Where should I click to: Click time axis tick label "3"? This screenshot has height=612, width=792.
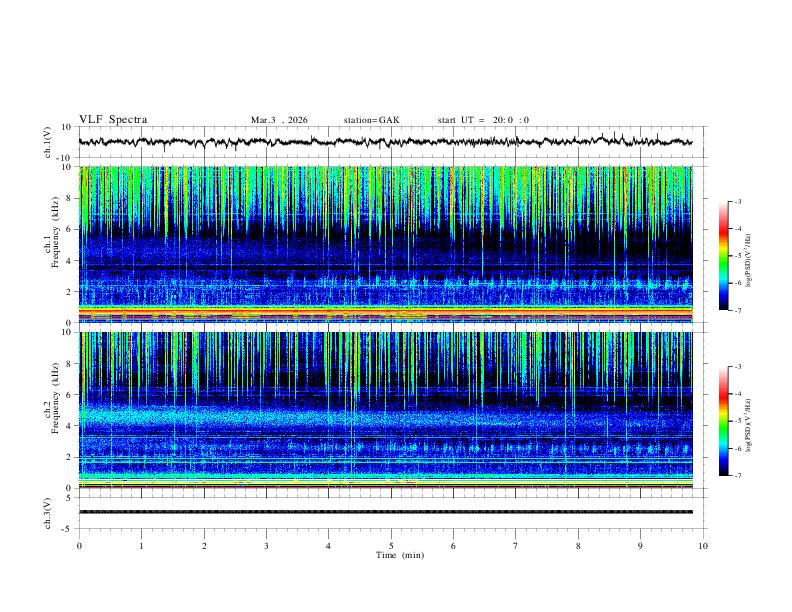pos(266,546)
